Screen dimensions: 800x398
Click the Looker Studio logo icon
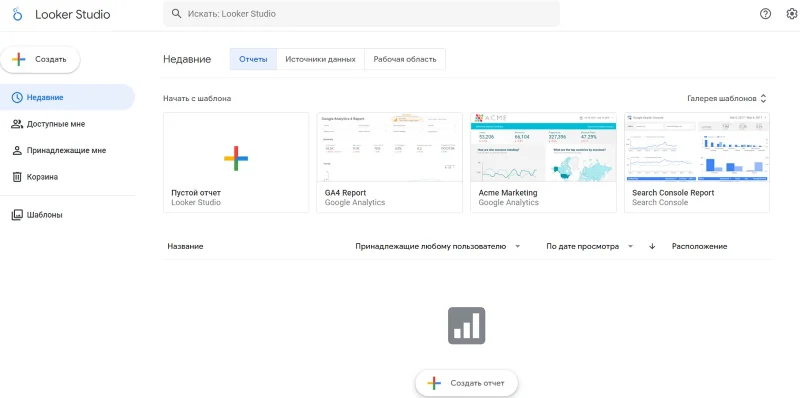tap(18, 14)
